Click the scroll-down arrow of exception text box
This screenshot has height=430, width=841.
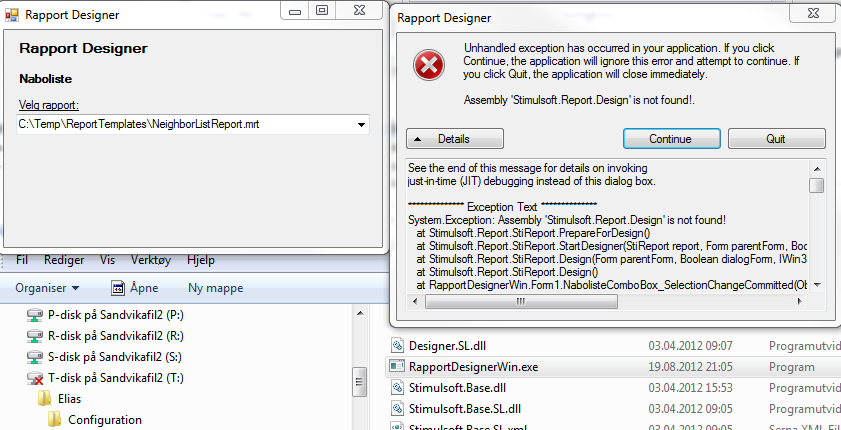click(817, 284)
